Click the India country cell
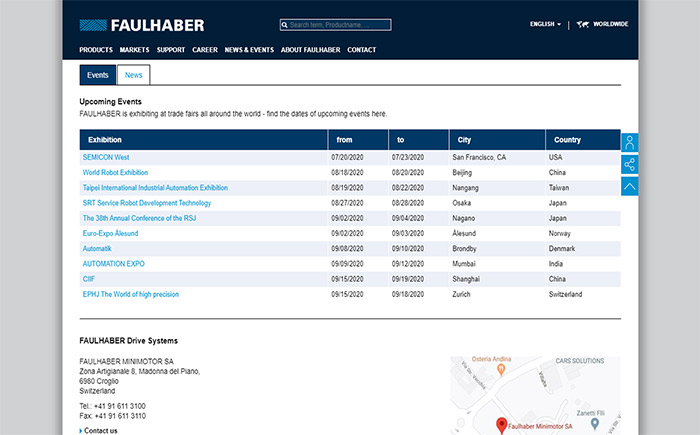This screenshot has height=435, width=700. pyautogui.click(x=556, y=264)
